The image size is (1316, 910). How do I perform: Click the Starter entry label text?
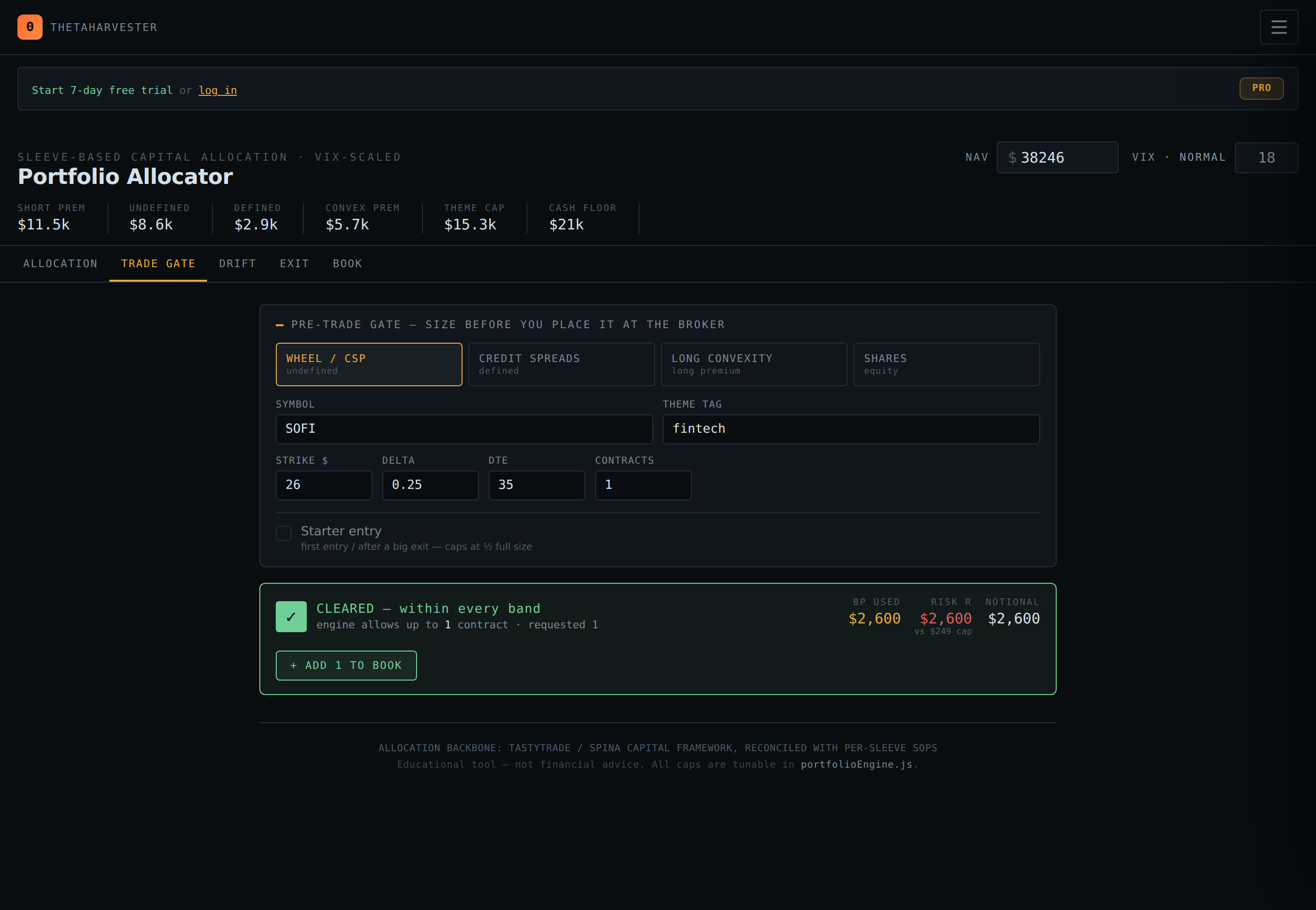click(341, 531)
